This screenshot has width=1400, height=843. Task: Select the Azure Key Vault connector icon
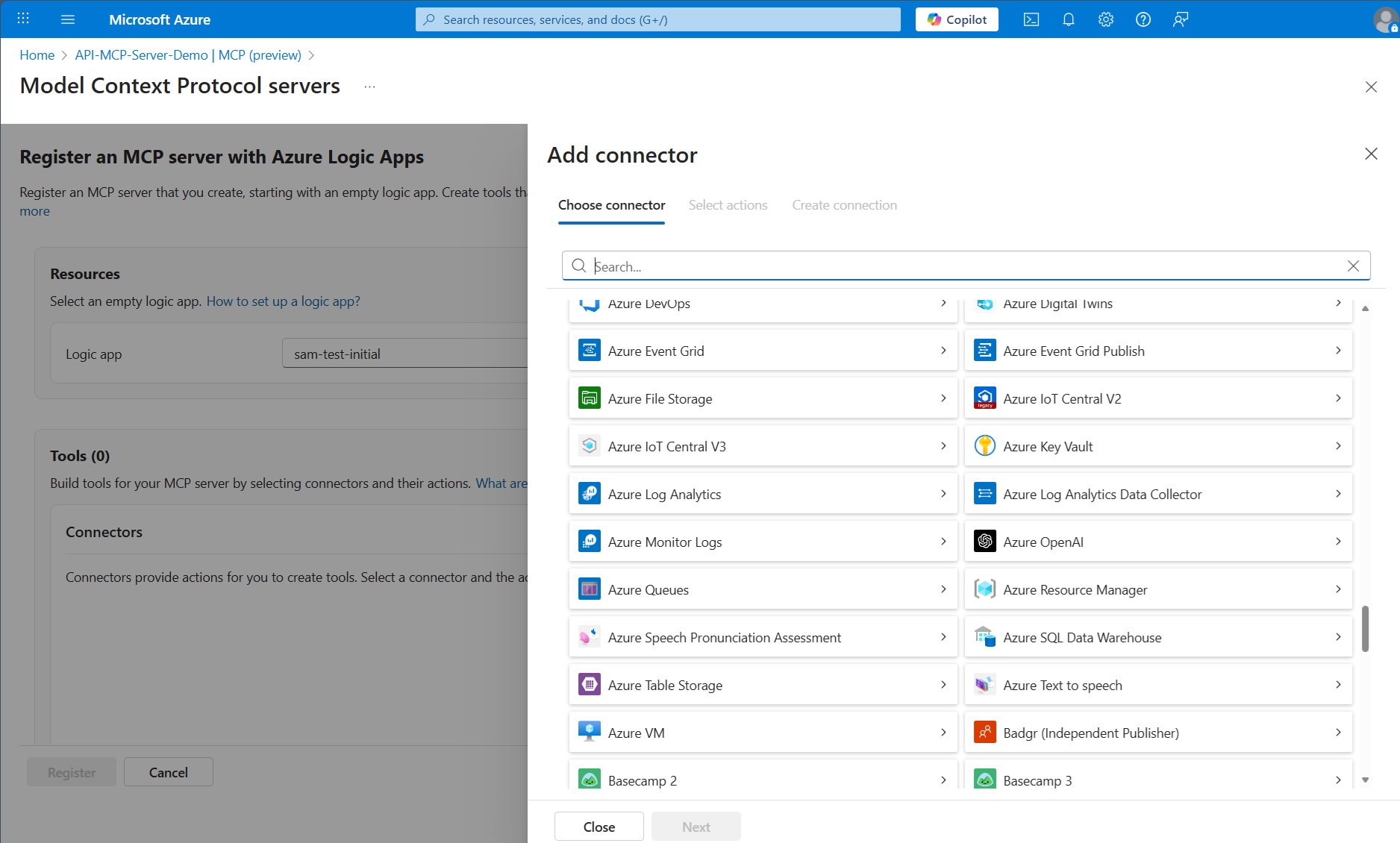coord(985,445)
